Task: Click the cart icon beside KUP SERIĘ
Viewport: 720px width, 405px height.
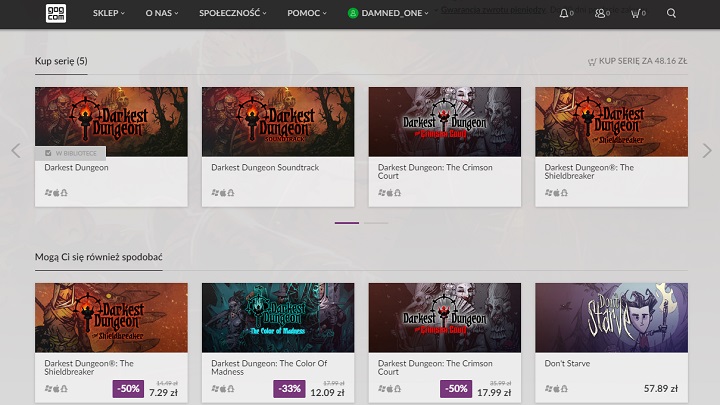Action: click(592, 62)
